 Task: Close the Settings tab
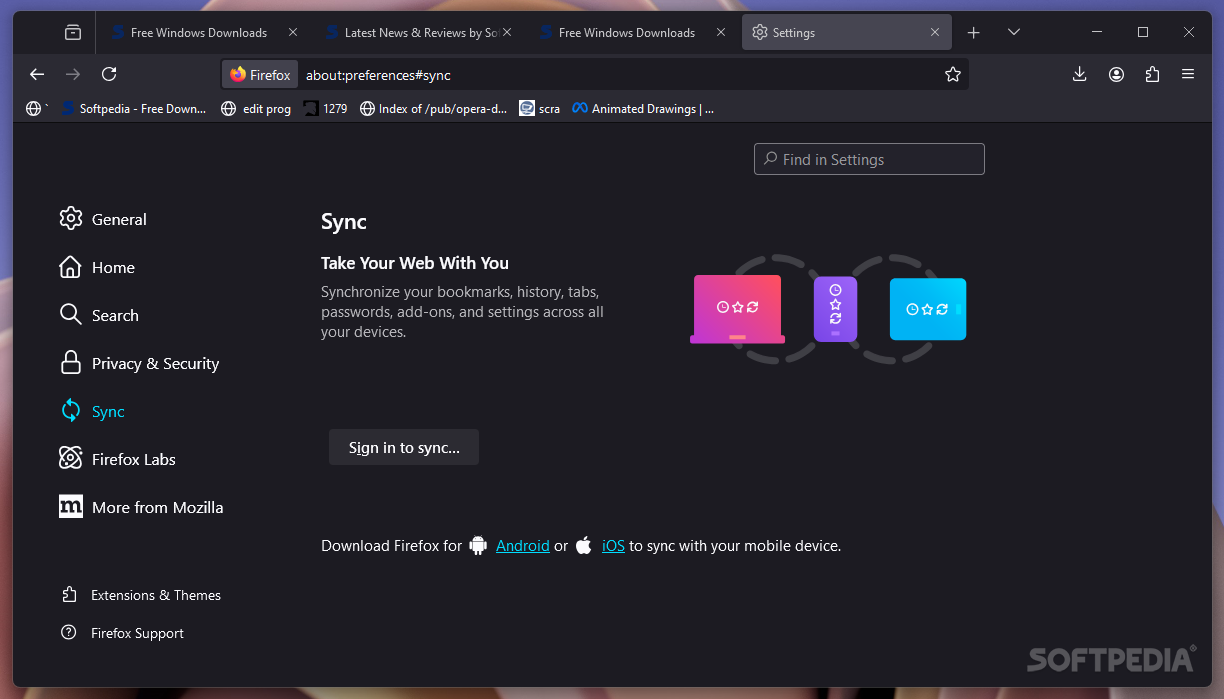tap(935, 33)
